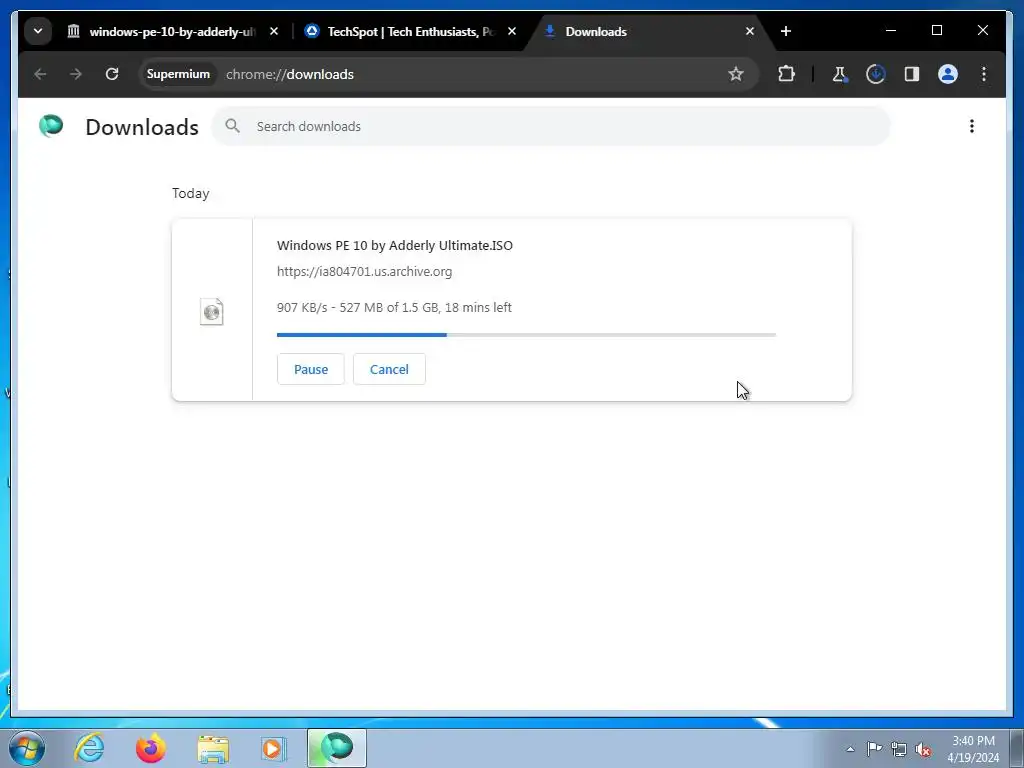Launch Firefox from the taskbar
The height and width of the screenshot is (768, 1024).
tap(150, 748)
